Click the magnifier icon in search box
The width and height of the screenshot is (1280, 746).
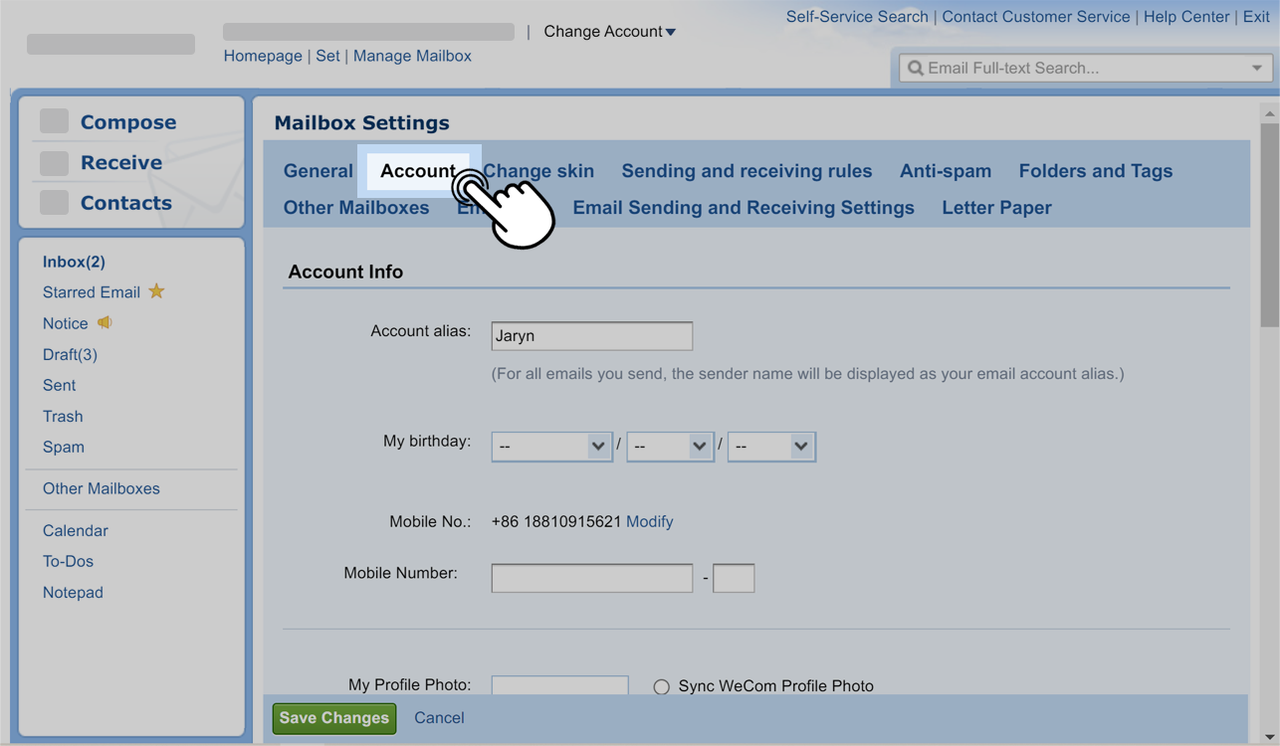915,68
